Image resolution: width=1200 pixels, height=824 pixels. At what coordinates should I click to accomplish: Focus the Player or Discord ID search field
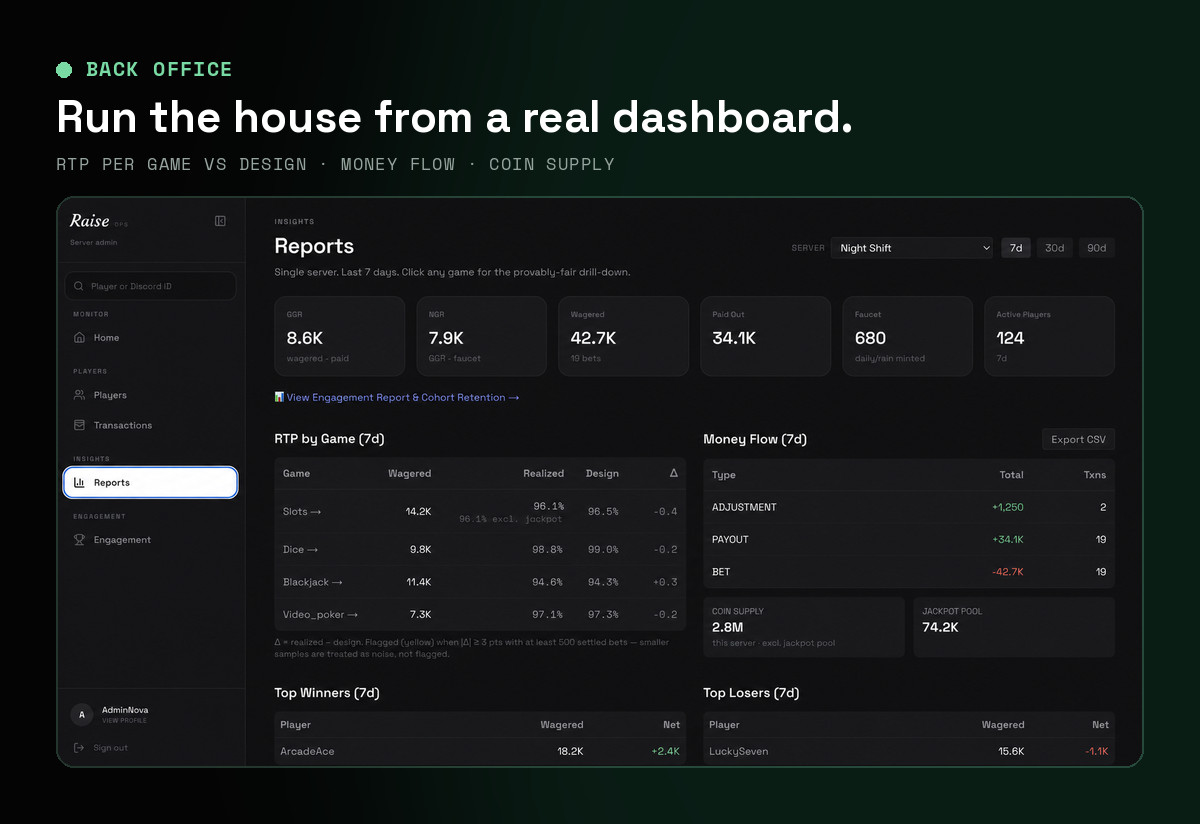pyautogui.click(x=151, y=286)
